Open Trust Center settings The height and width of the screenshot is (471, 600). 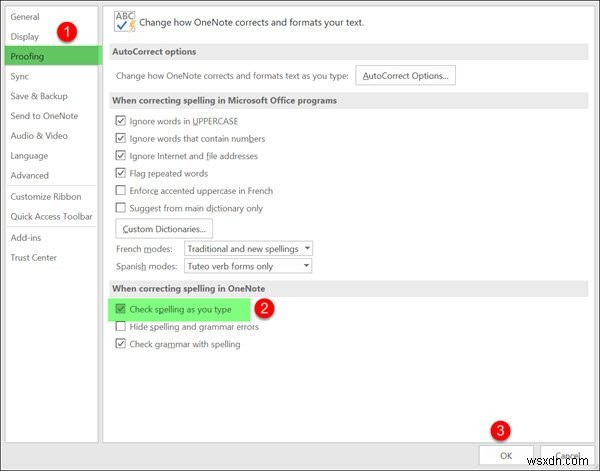click(x=34, y=258)
